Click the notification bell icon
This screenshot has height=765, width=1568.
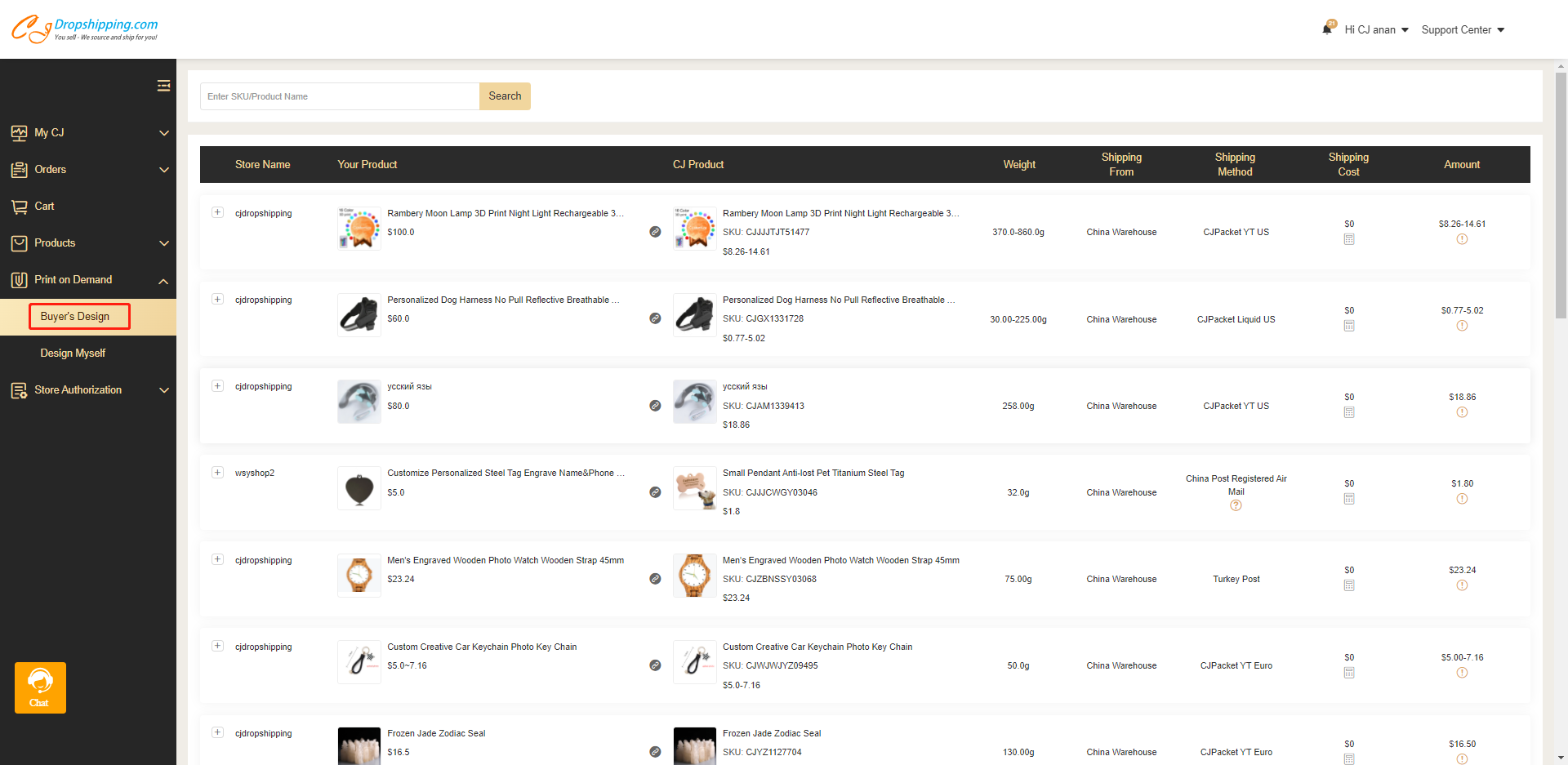[x=1327, y=29]
